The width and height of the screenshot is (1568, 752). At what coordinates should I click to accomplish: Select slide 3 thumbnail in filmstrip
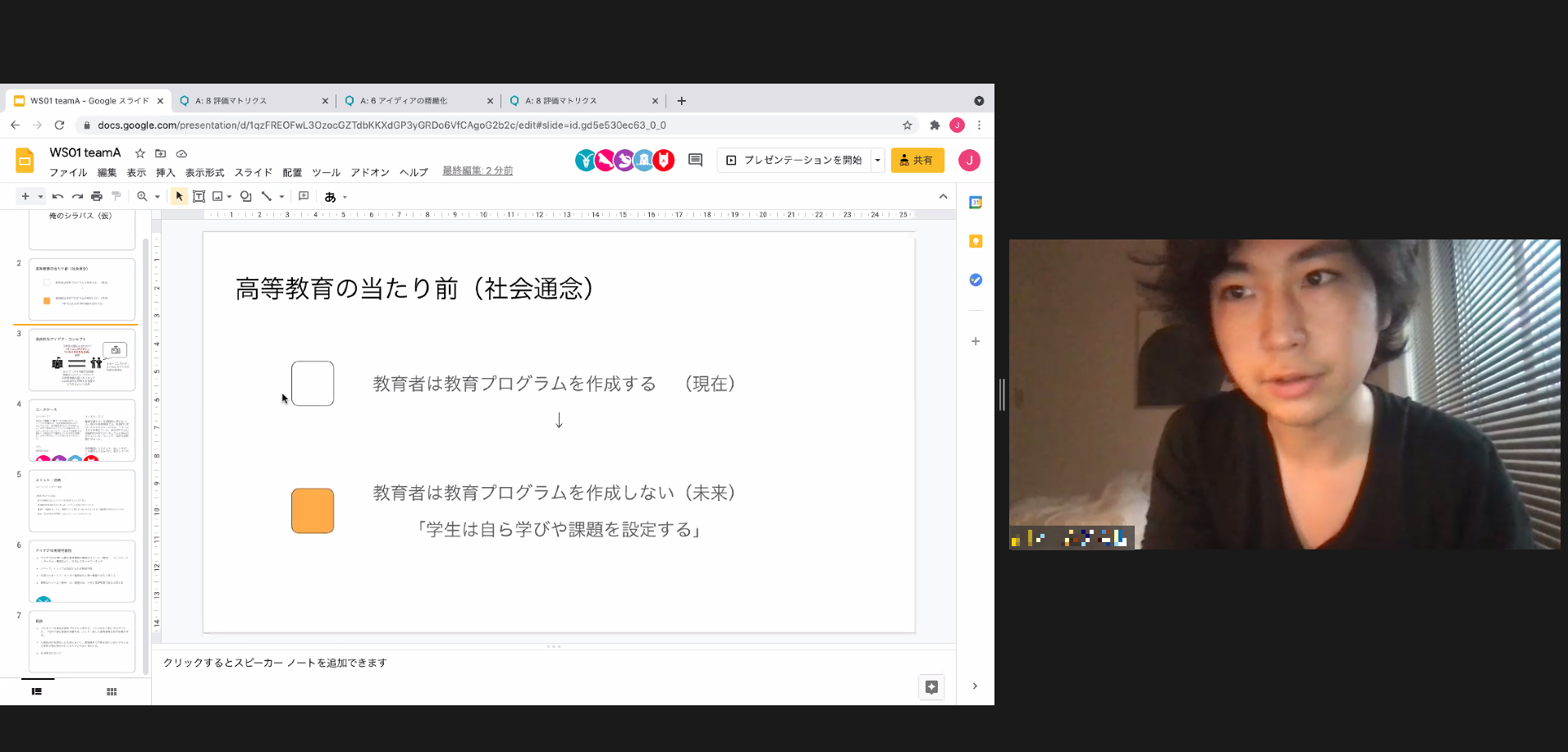tap(82, 360)
